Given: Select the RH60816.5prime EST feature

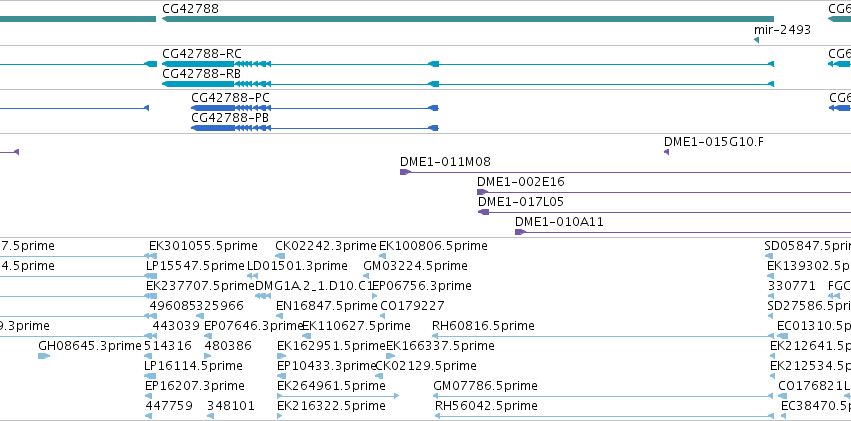Looking at the screenshot, I should pos(602,336).
